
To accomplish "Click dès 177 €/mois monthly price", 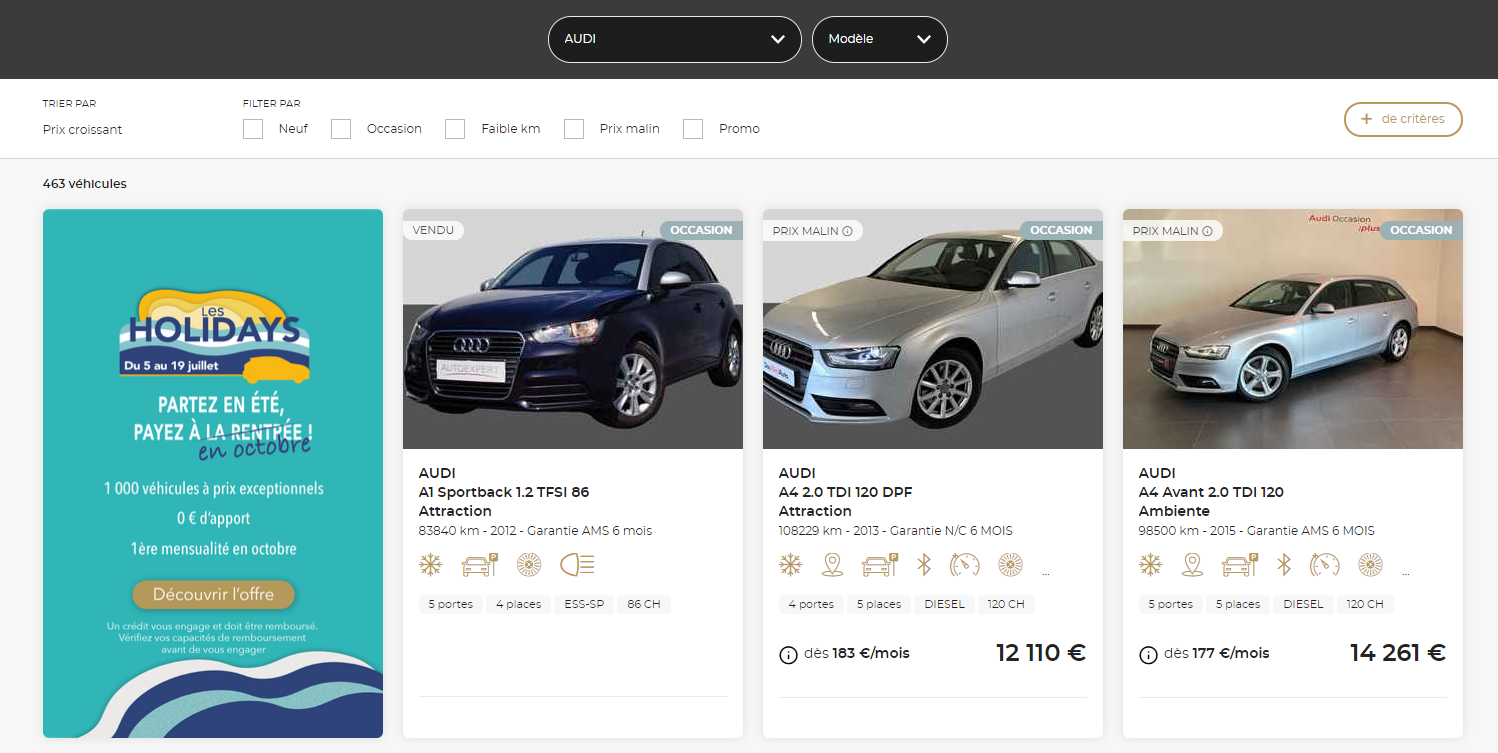I will [x=1216, y=653].
